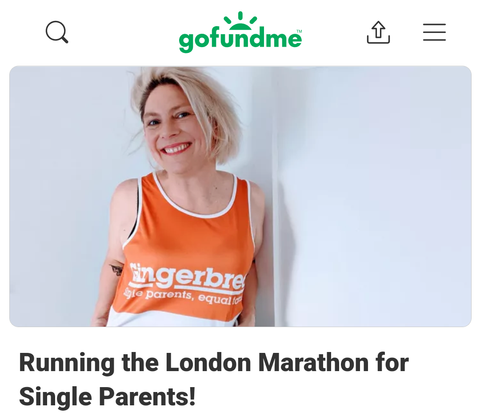Open the hamburger menu icon
The height and width of the screenshot is (416, 480).
tap(434, 32)
